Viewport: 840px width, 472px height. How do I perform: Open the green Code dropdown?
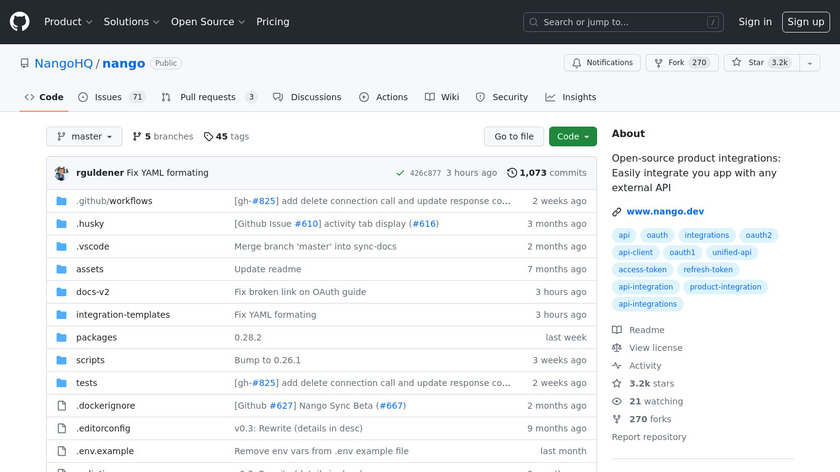[x=572, y=137]
